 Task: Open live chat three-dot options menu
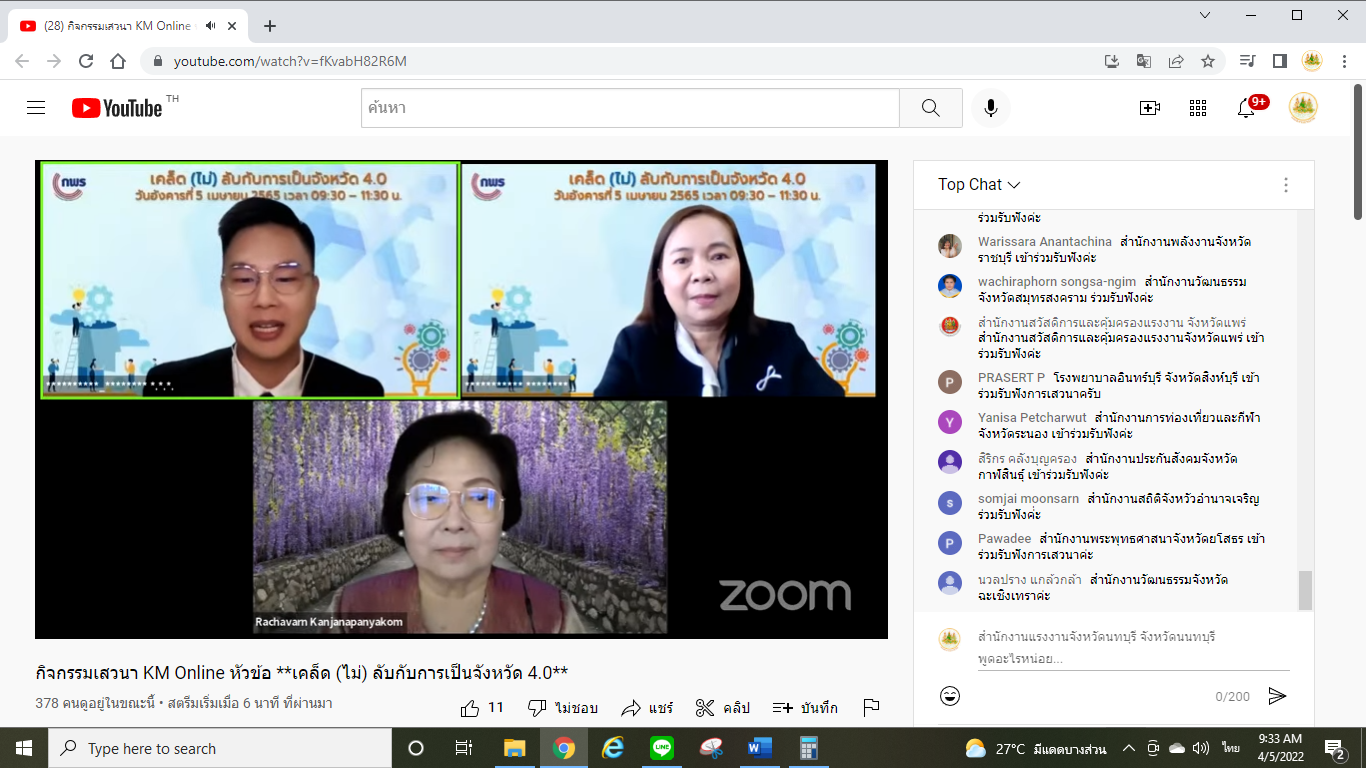(x=1286, y=185)
